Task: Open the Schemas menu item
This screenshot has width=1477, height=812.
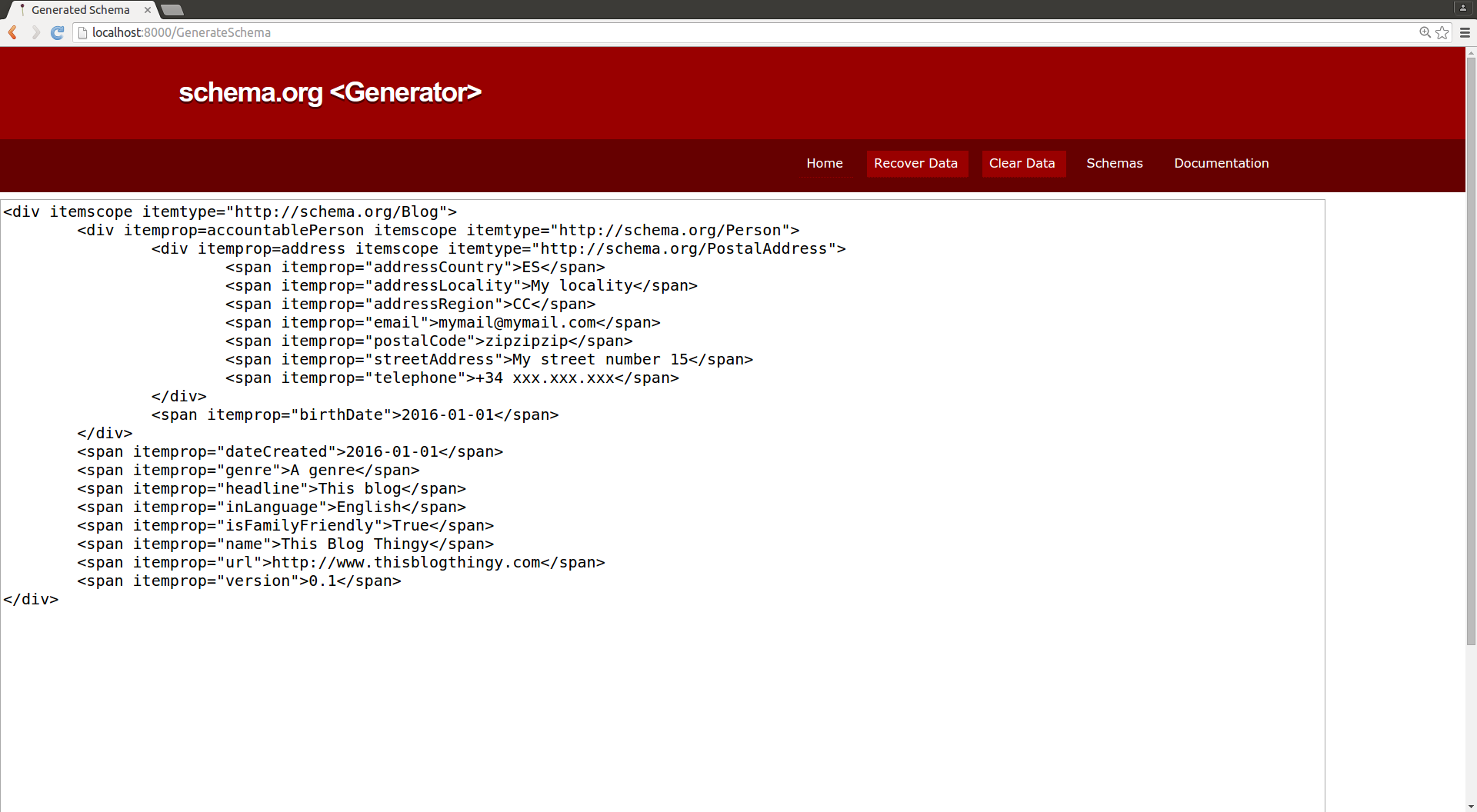Action: click(x=1114, y=163)
